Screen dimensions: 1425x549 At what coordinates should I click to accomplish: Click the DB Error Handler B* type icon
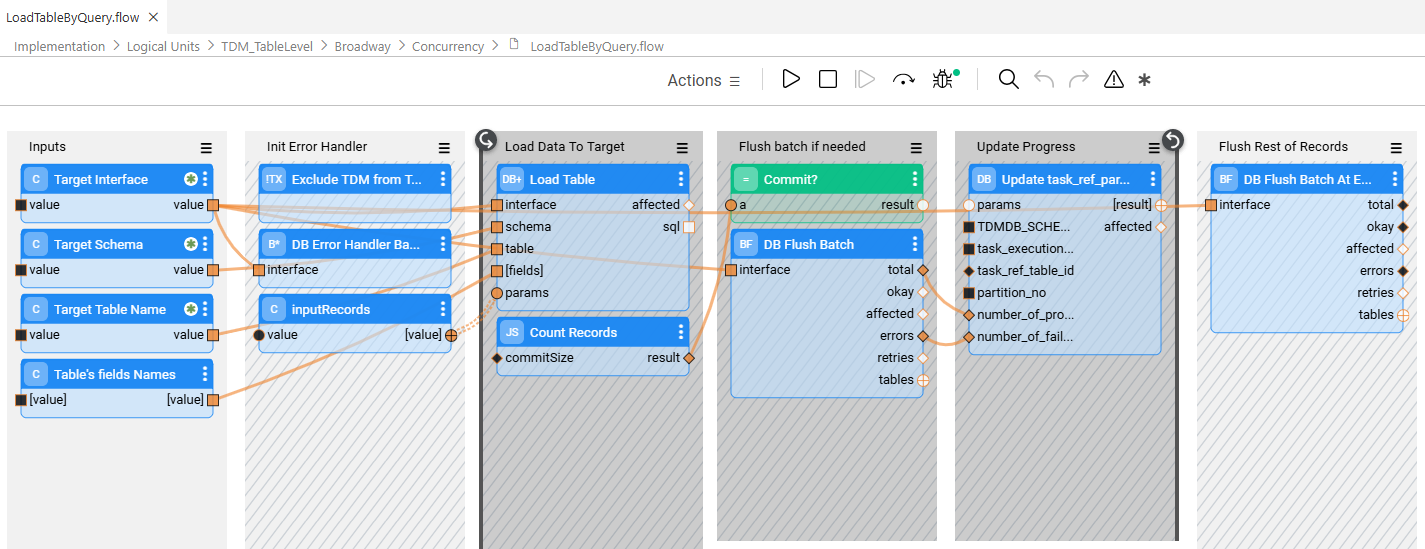point(274,244)
